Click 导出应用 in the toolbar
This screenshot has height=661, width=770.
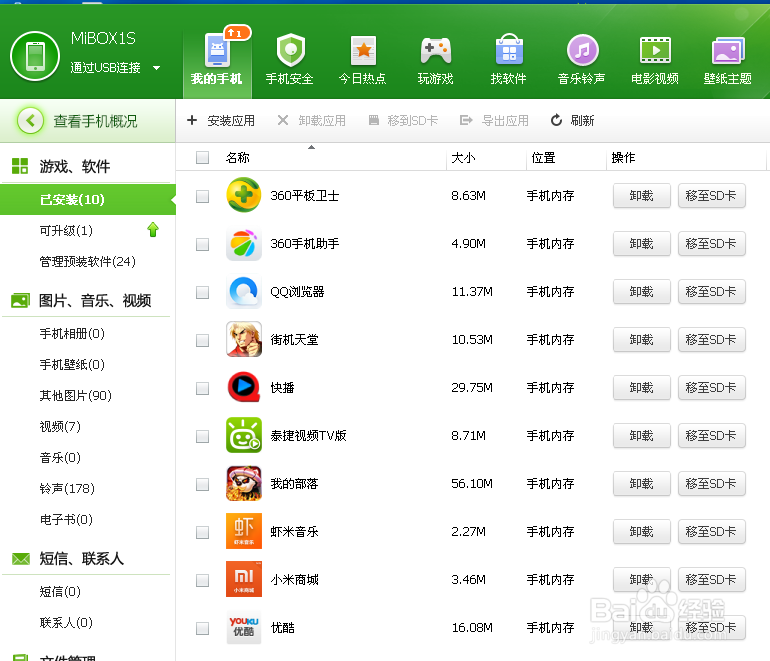494,120
